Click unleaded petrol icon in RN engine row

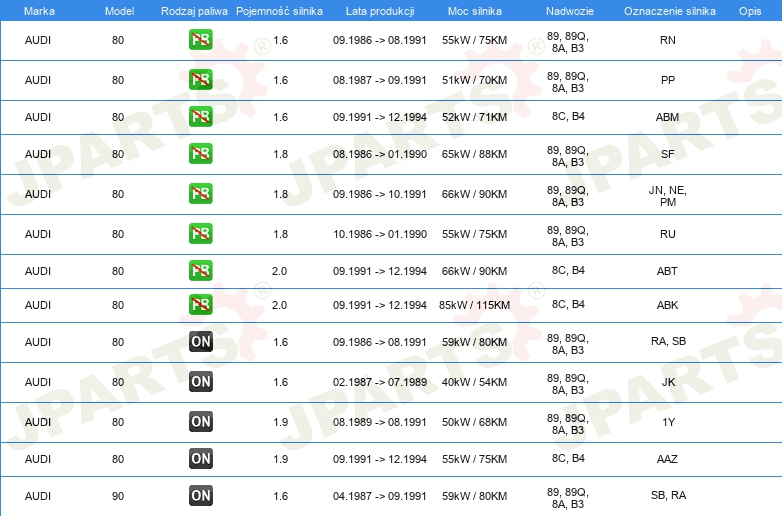[x=200, y=40]
